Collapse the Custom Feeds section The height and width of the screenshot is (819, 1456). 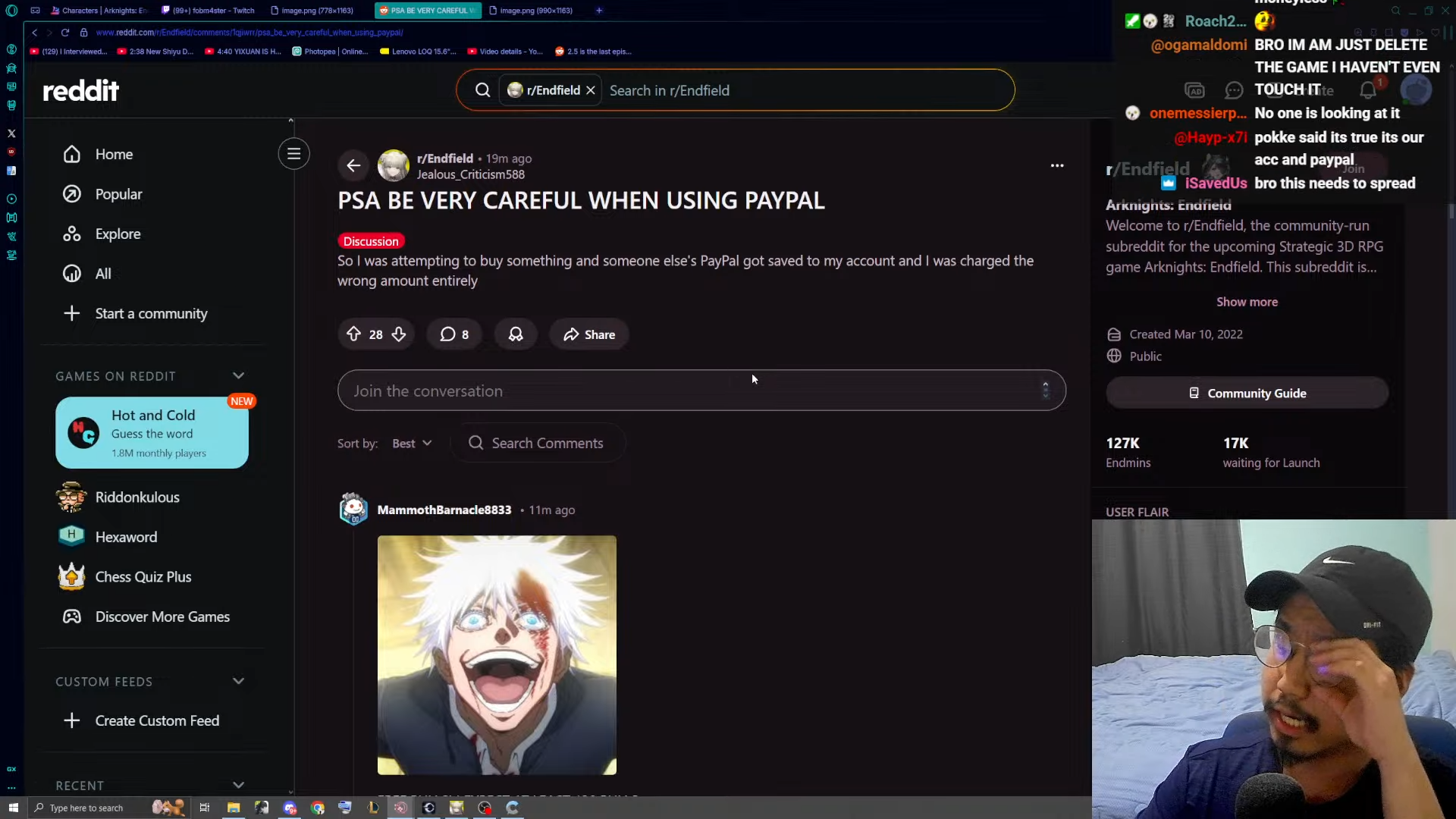(x=238, y=681)
